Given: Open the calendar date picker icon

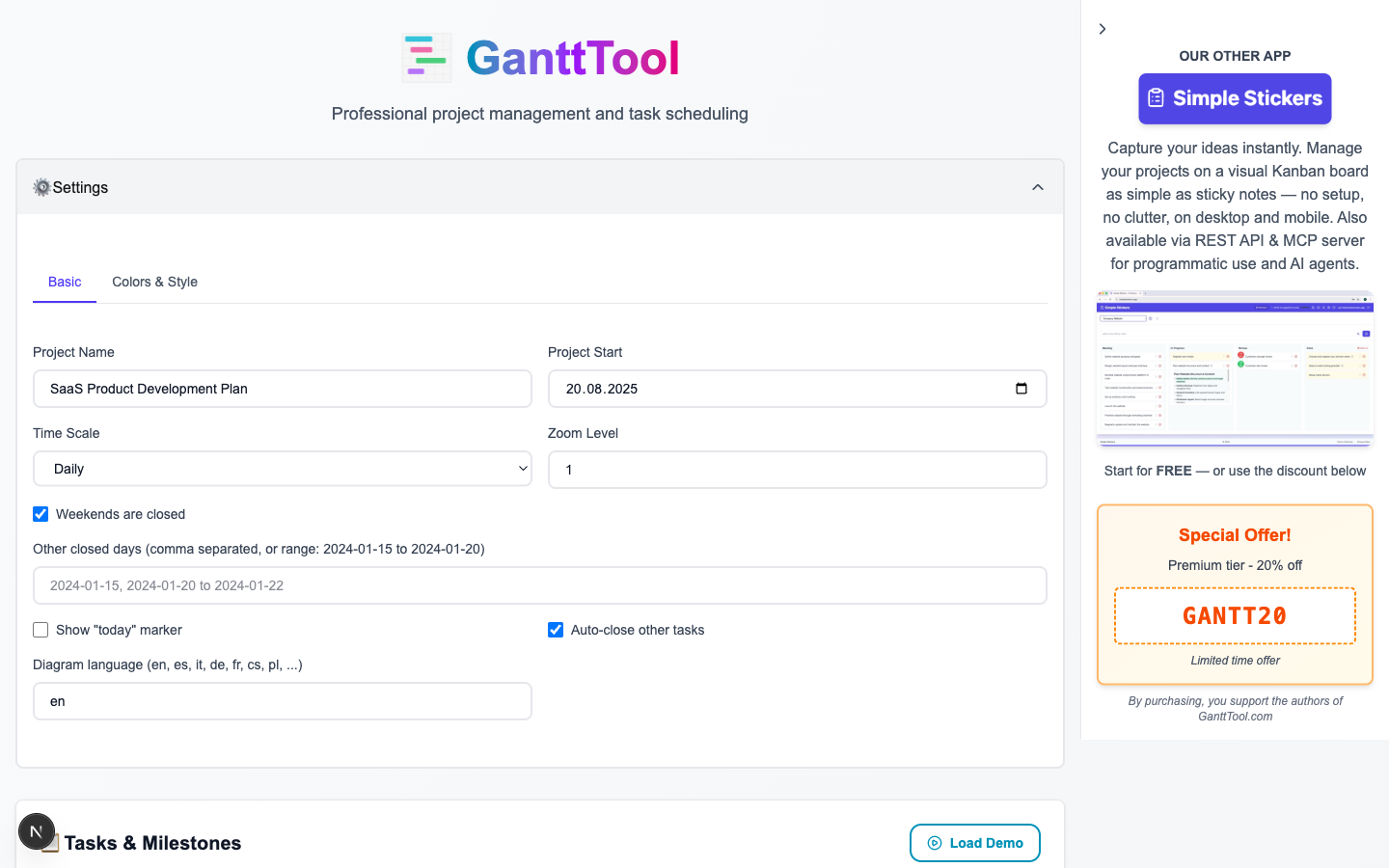Looking at the screenshot, I should [1021, 389].
